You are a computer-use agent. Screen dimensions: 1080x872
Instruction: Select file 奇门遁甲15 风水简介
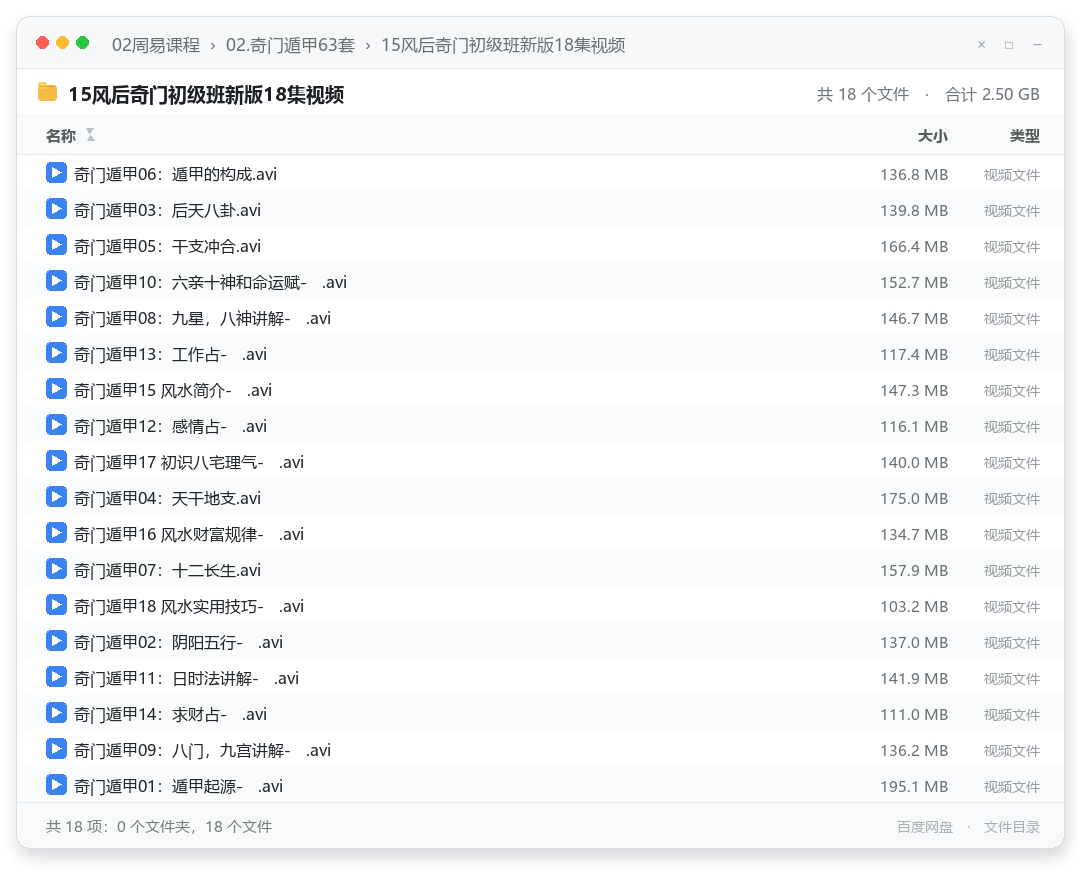tap(540, 389)
